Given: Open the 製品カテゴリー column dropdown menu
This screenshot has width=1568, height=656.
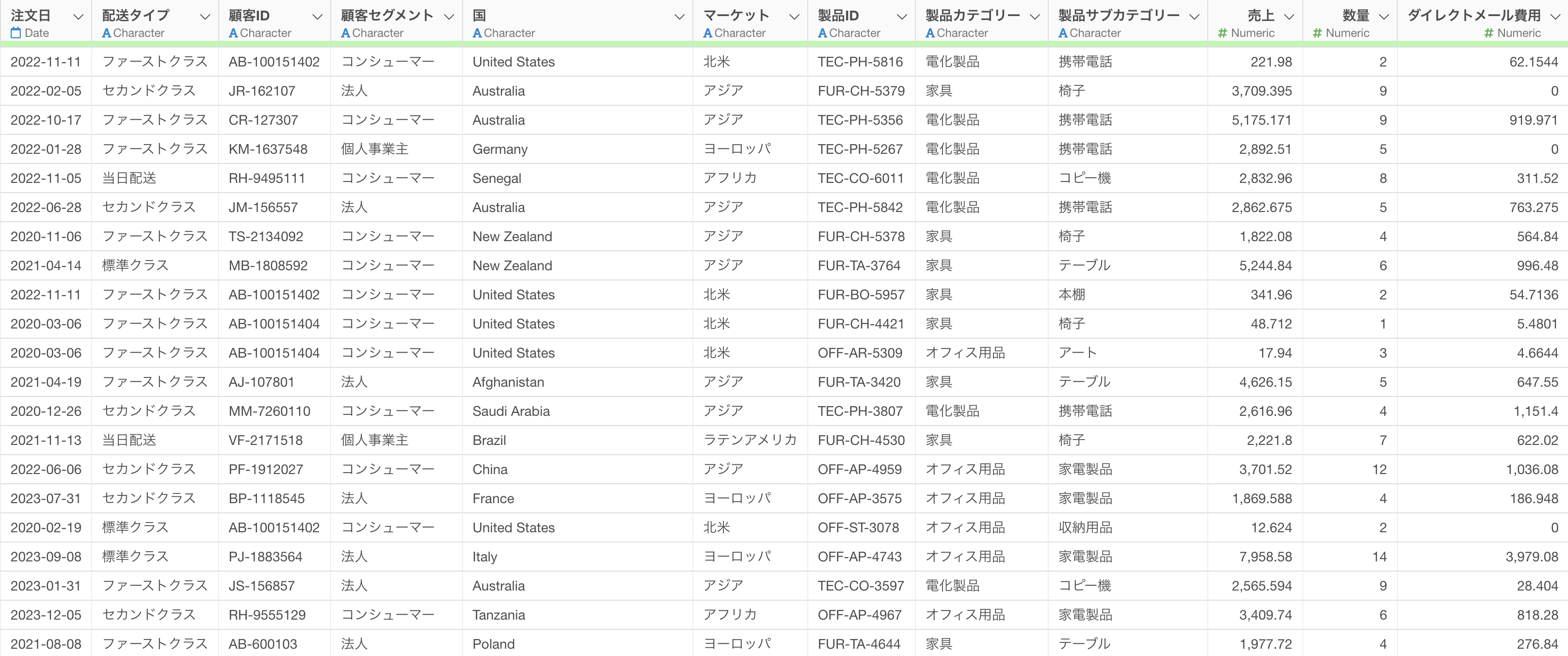Looking at the screenshot, I should [1035, 16].
